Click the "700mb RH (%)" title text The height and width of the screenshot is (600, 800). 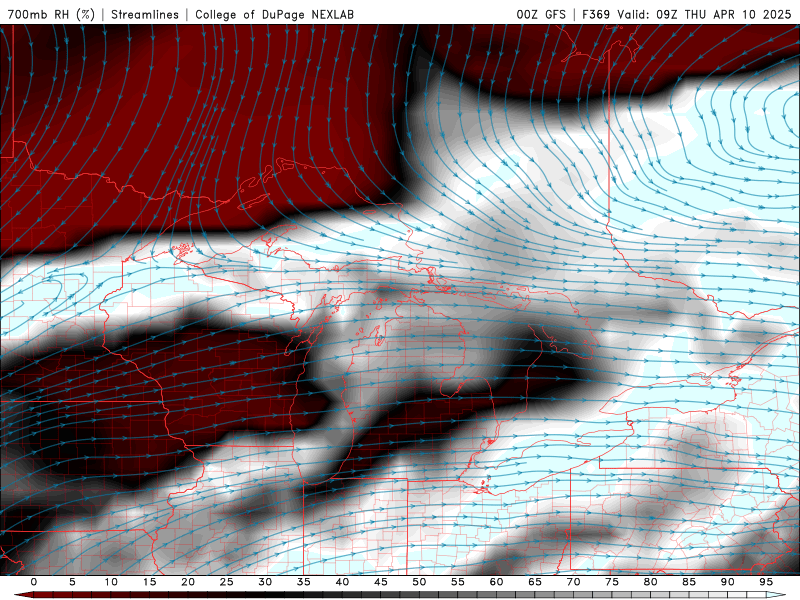pyautogui.click(x=52, y=14)
